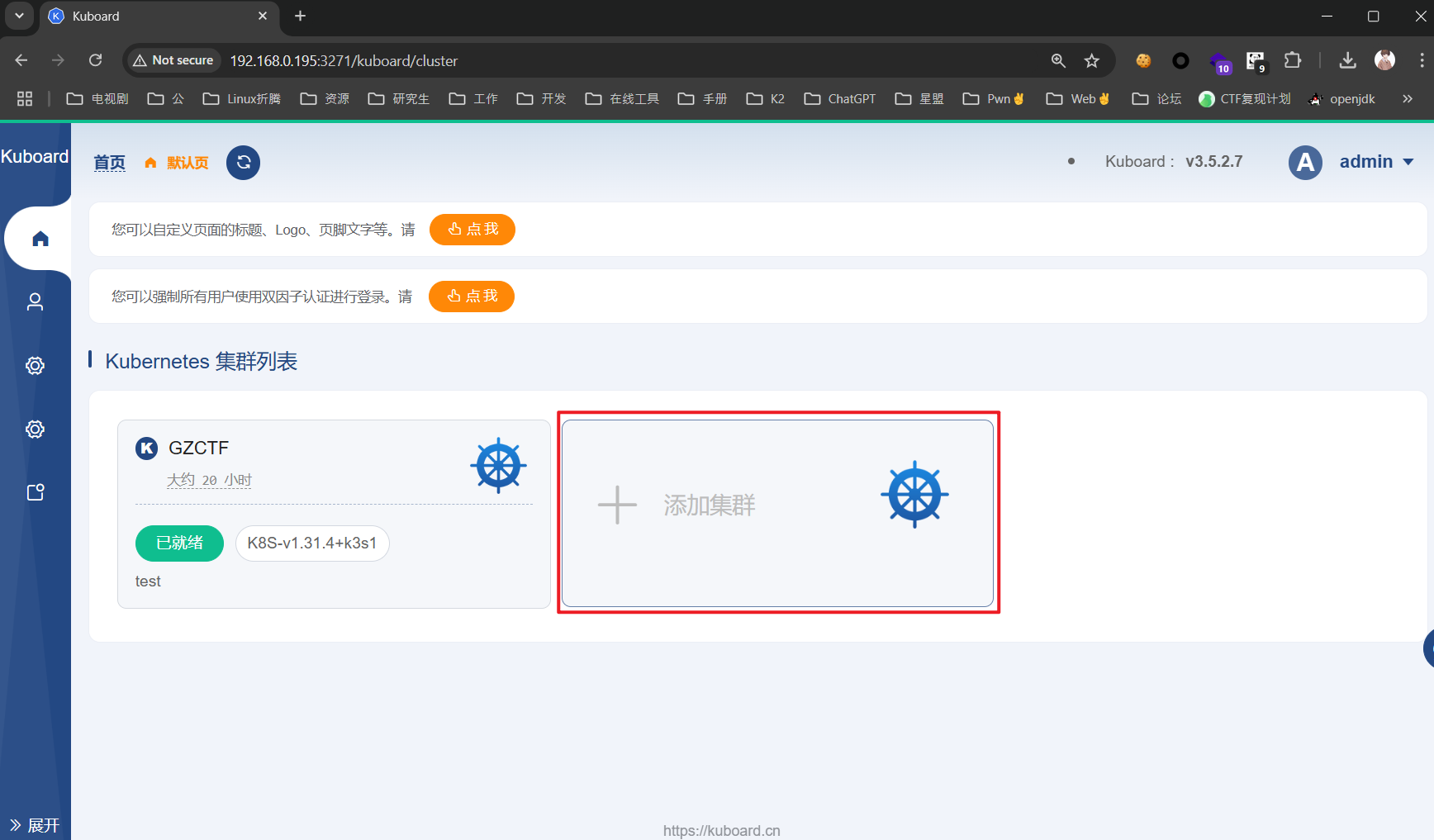Open the 资源 bookmark folder
Screen dimensions: 1434x840
click(x=325, y=99)
